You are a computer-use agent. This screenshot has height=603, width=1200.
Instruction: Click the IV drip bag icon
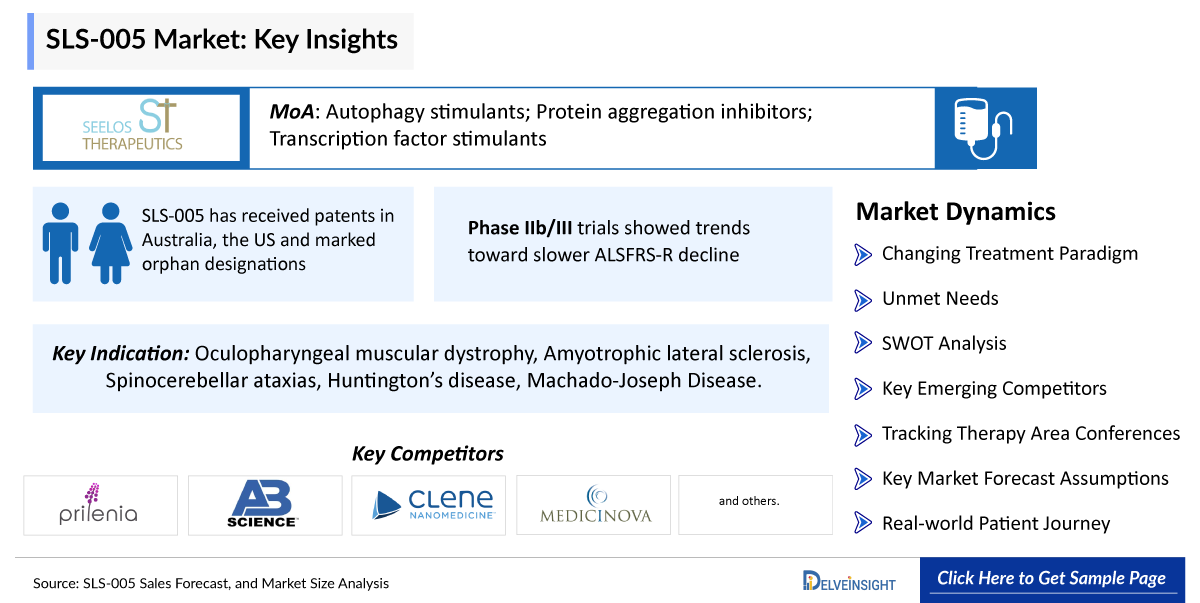click(984, 128)
